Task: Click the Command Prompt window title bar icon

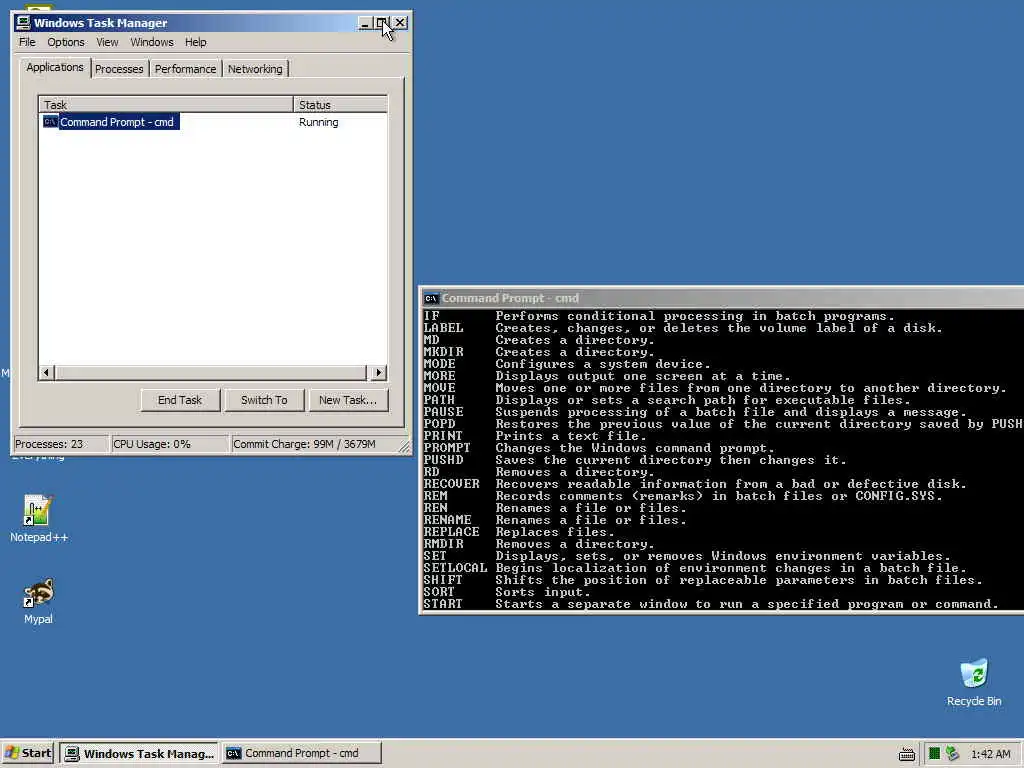Action: [x=431, y=298]
